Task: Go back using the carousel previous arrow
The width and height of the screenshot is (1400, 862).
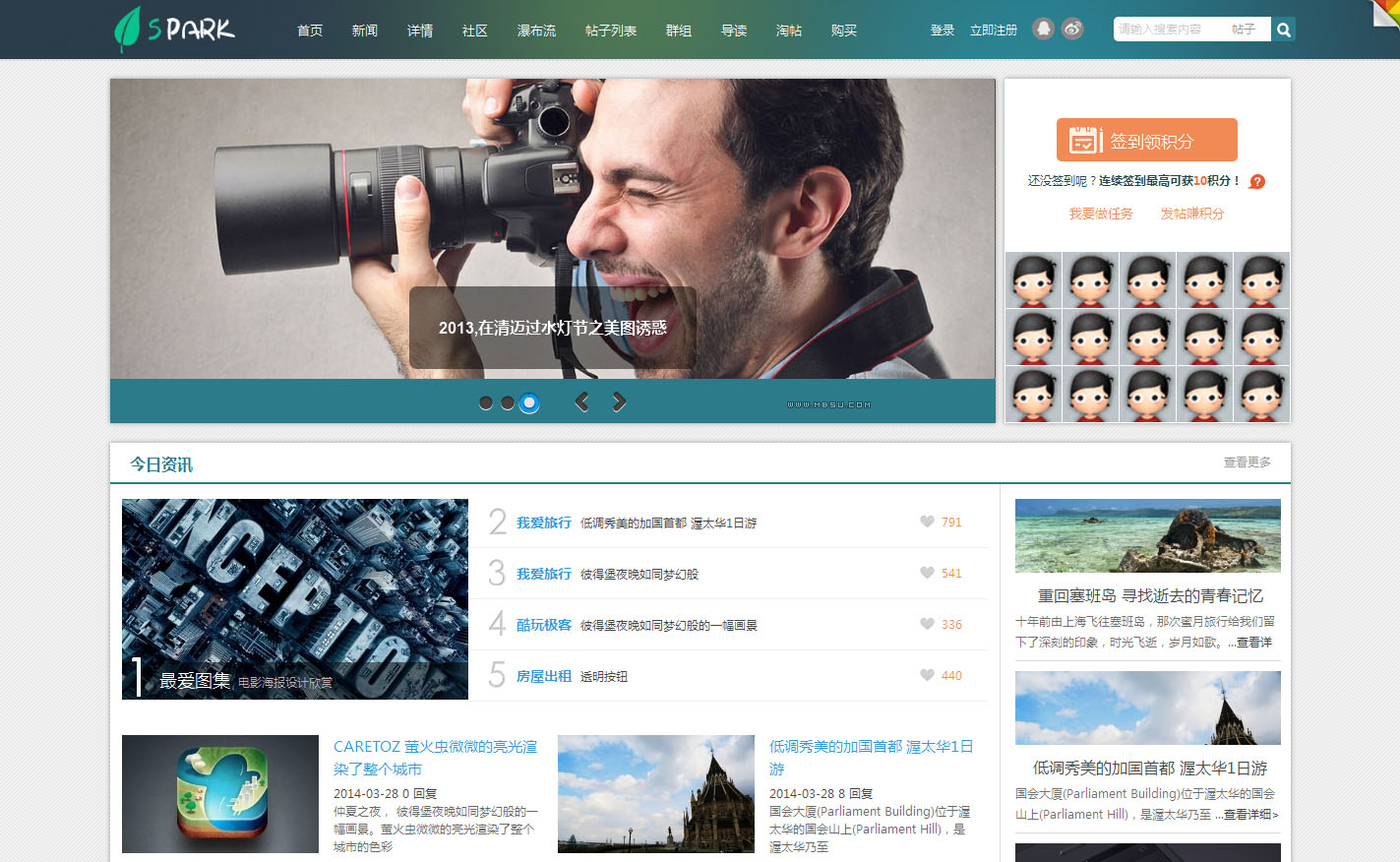Action: [x=581, y=401]
